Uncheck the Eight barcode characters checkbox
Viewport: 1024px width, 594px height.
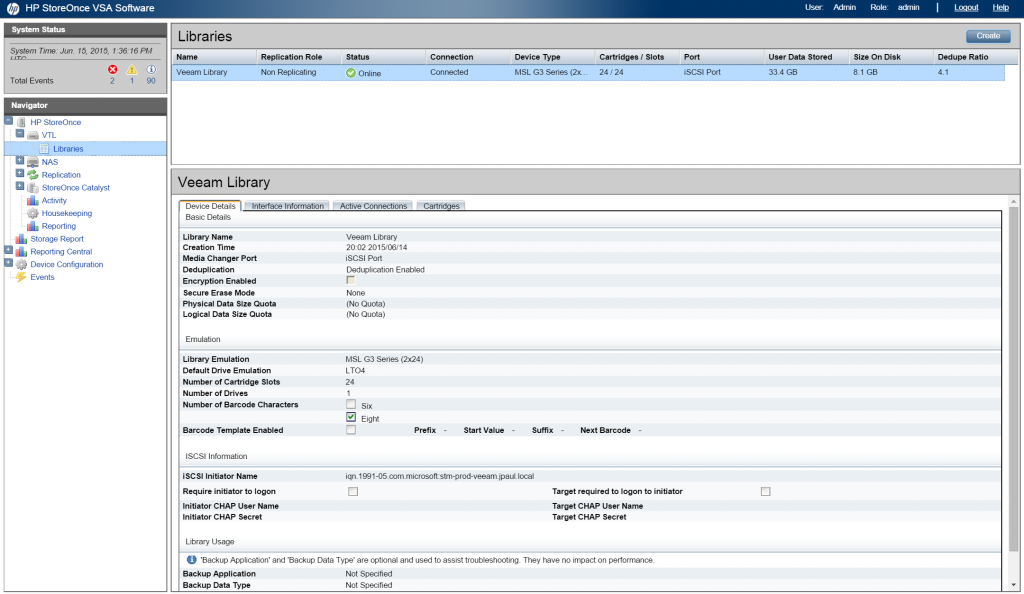[351, 417]
